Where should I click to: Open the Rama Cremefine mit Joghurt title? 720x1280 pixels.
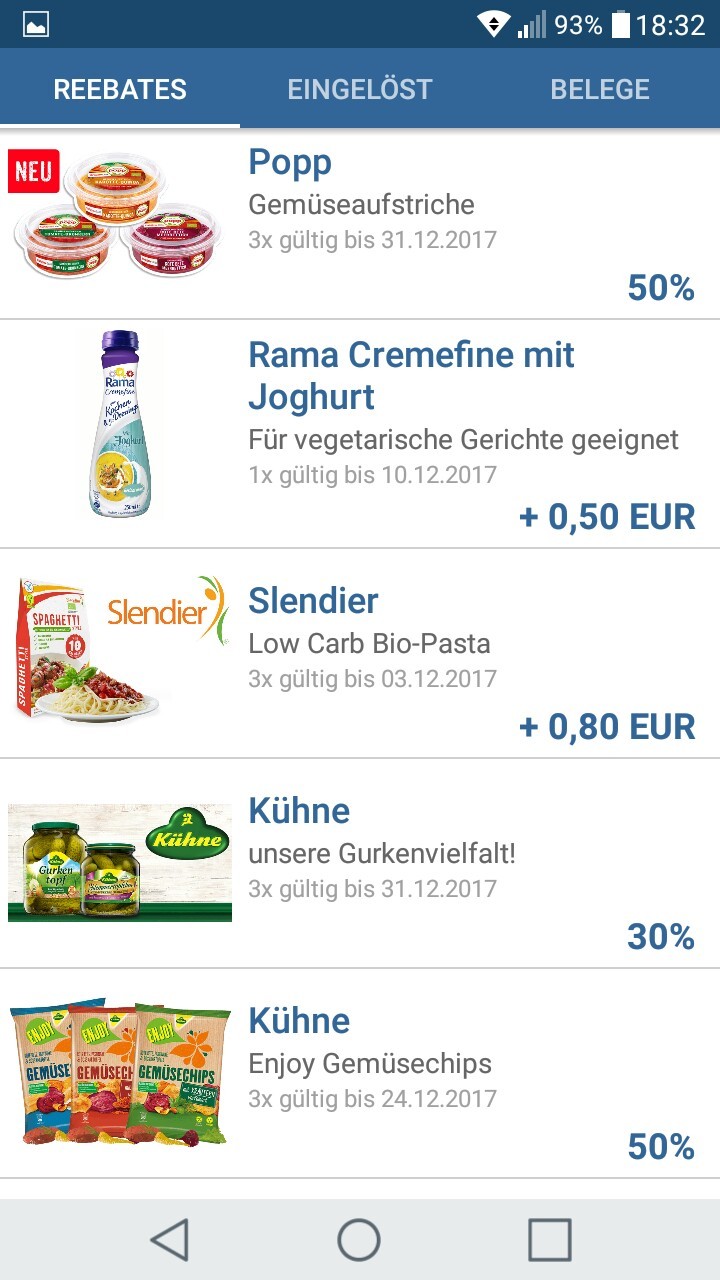(411, 375)
